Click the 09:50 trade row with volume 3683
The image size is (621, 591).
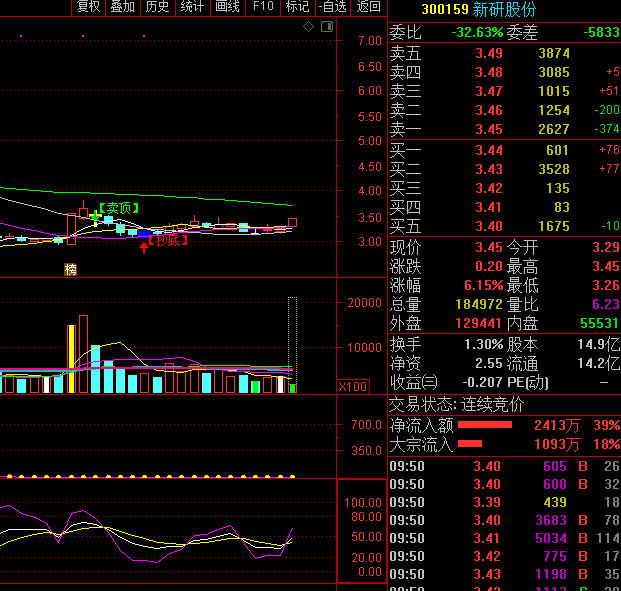(505, 520)
